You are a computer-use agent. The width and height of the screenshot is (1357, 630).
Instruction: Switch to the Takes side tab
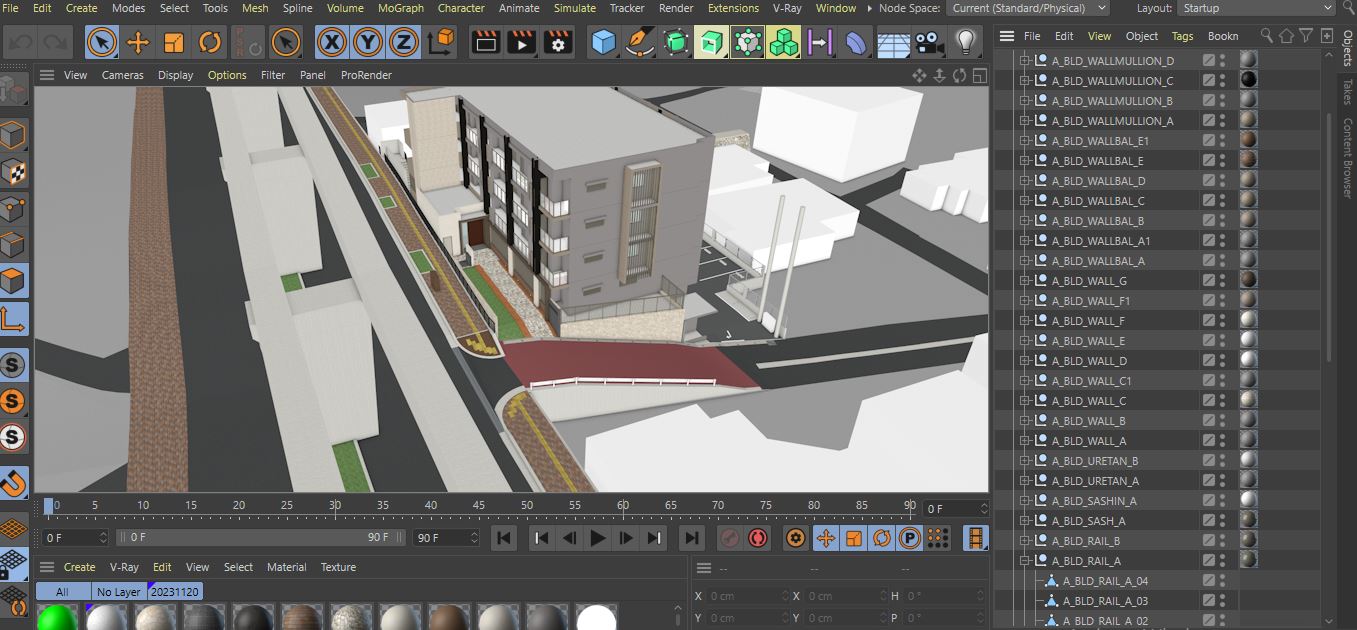tap(1347, 92)
